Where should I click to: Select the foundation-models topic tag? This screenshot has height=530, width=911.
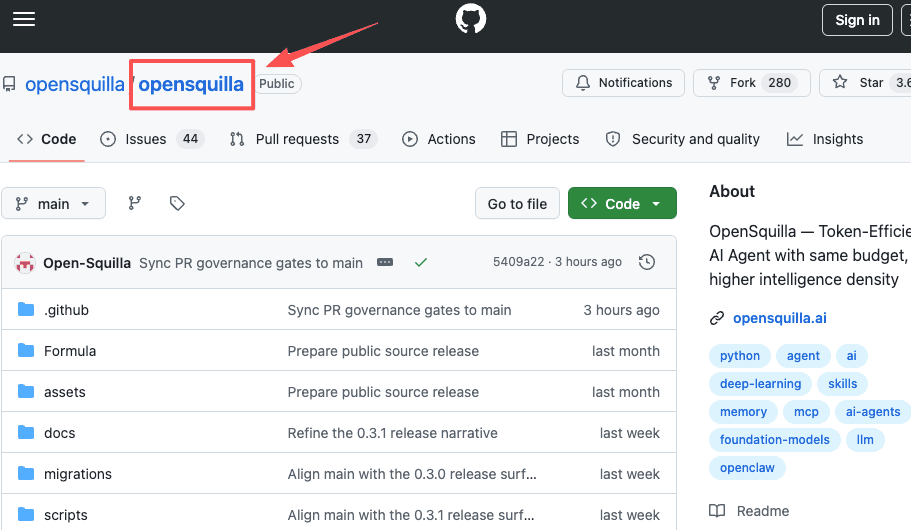pos(774,440)
